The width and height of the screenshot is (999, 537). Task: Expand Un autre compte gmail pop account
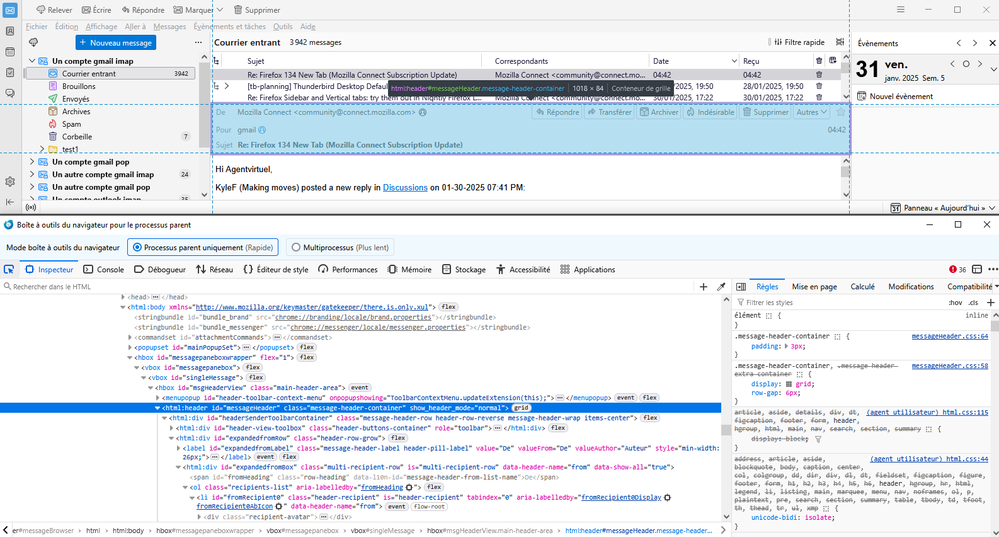click(x=32, y=187)
